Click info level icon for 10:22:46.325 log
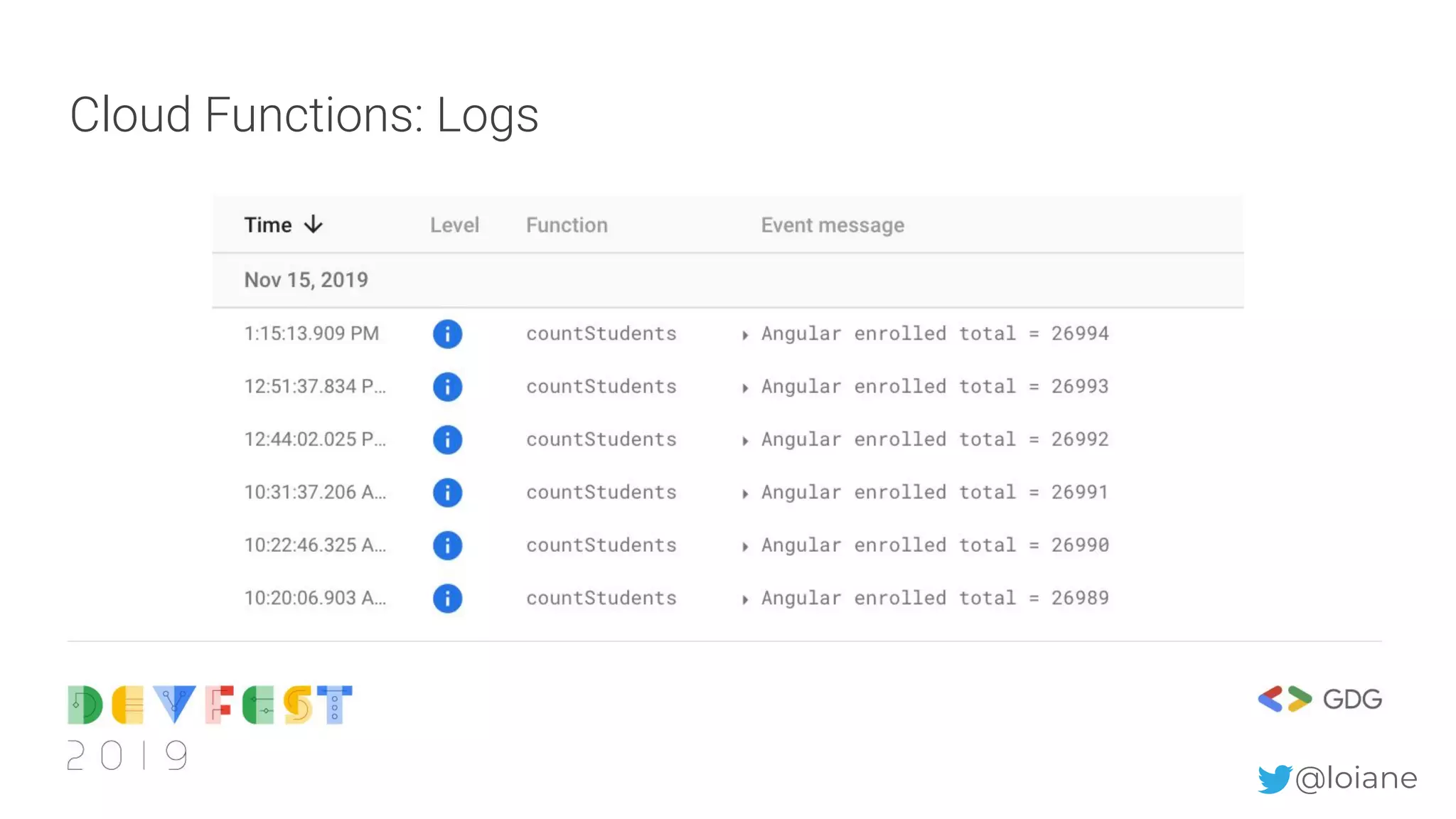1456x819 pixels. click(x=447, y=545)
